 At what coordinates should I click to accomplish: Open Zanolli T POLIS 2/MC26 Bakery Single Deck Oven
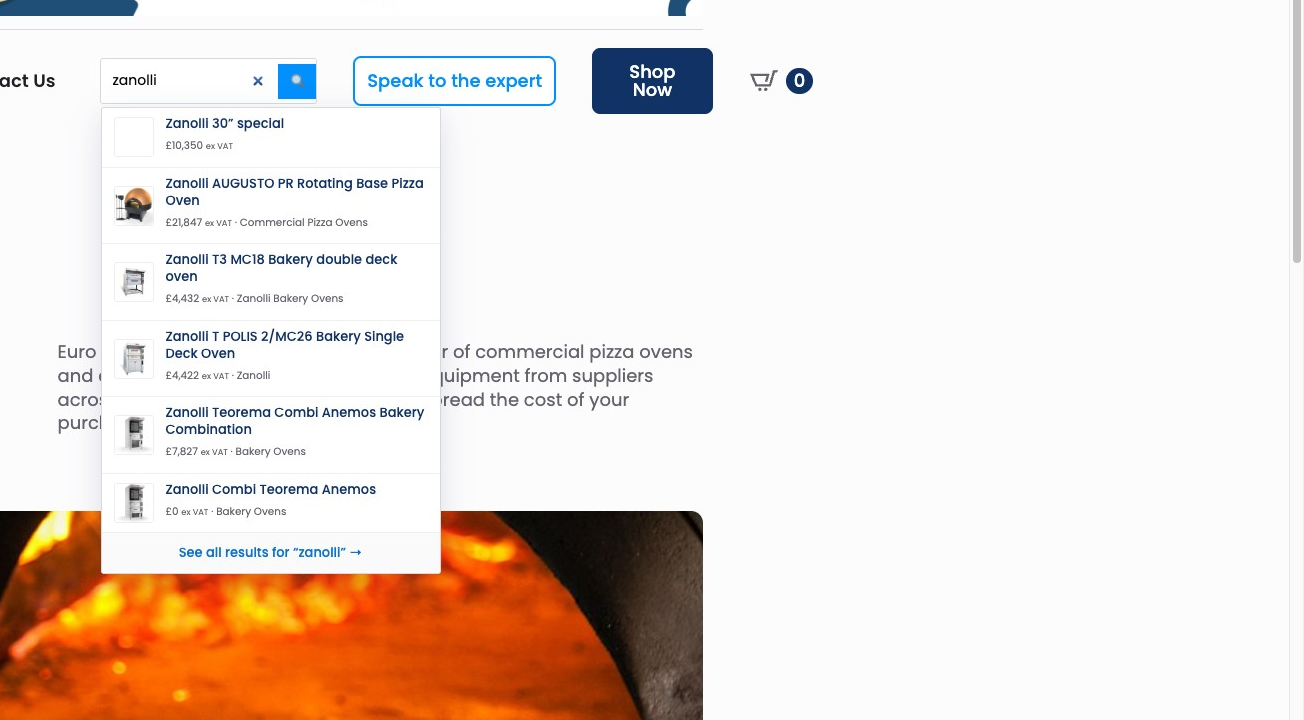coord(271,358)
